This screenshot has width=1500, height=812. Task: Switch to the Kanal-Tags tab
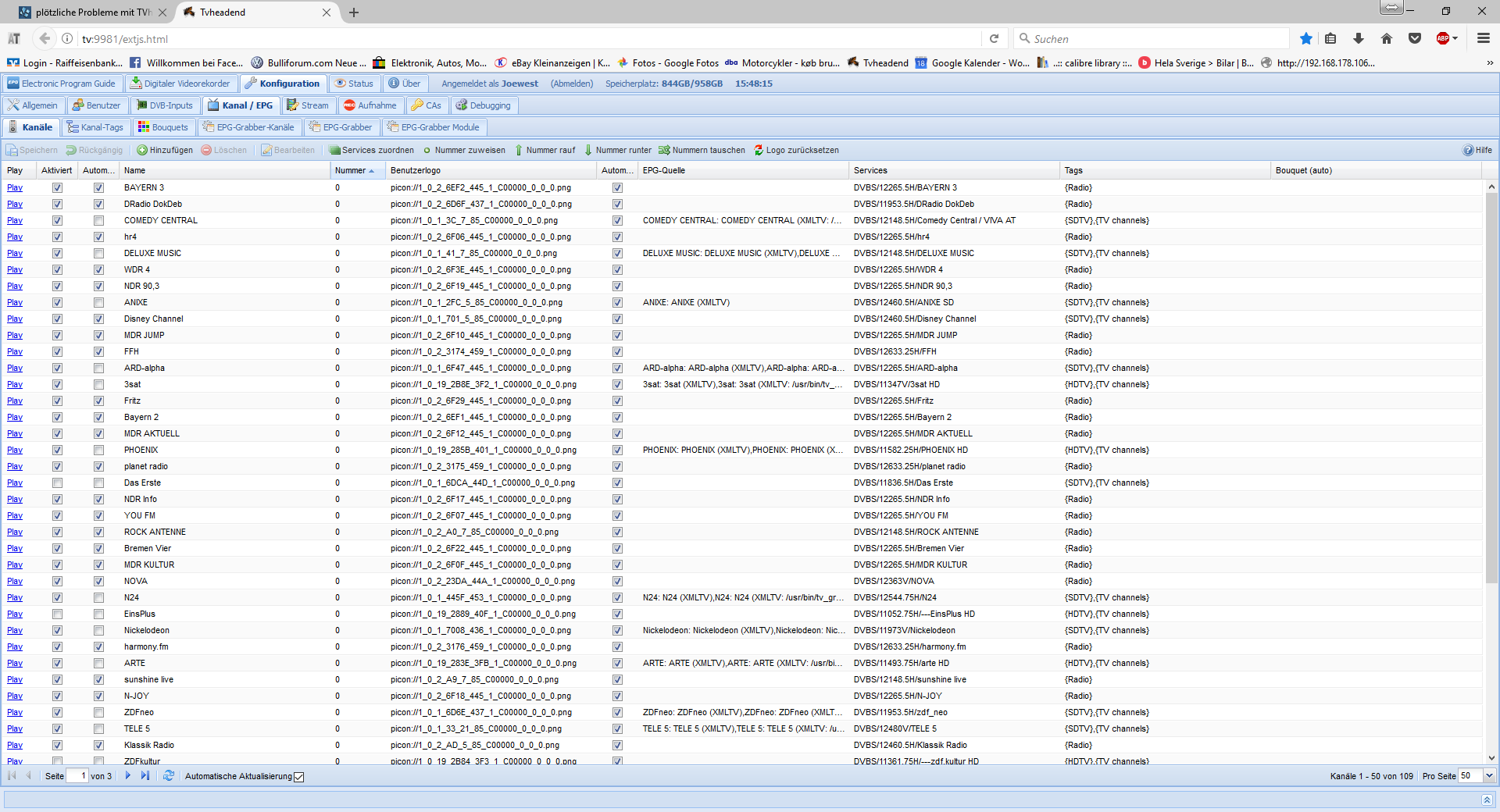[x=95, y=127]
